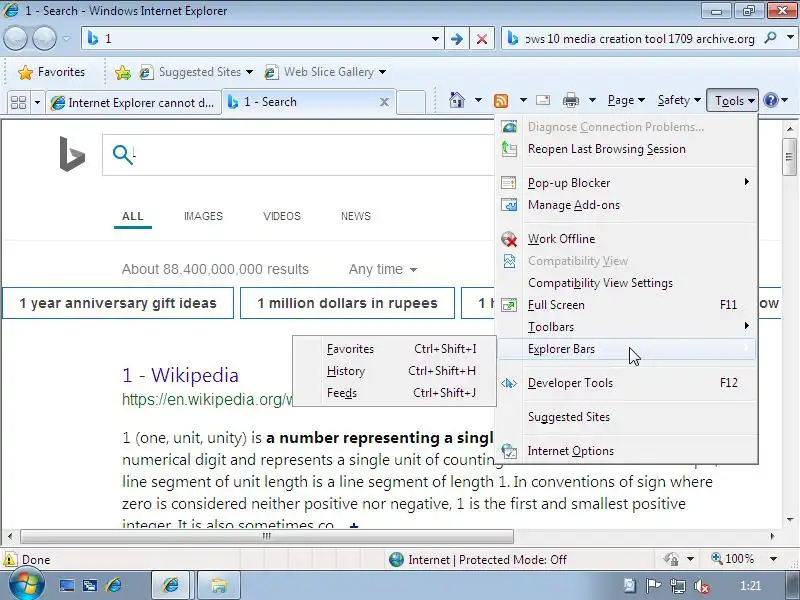Open the Windows Explorer folder taskbar button
The height and width of the screenshot is (600, 800).
click(218, 585)
